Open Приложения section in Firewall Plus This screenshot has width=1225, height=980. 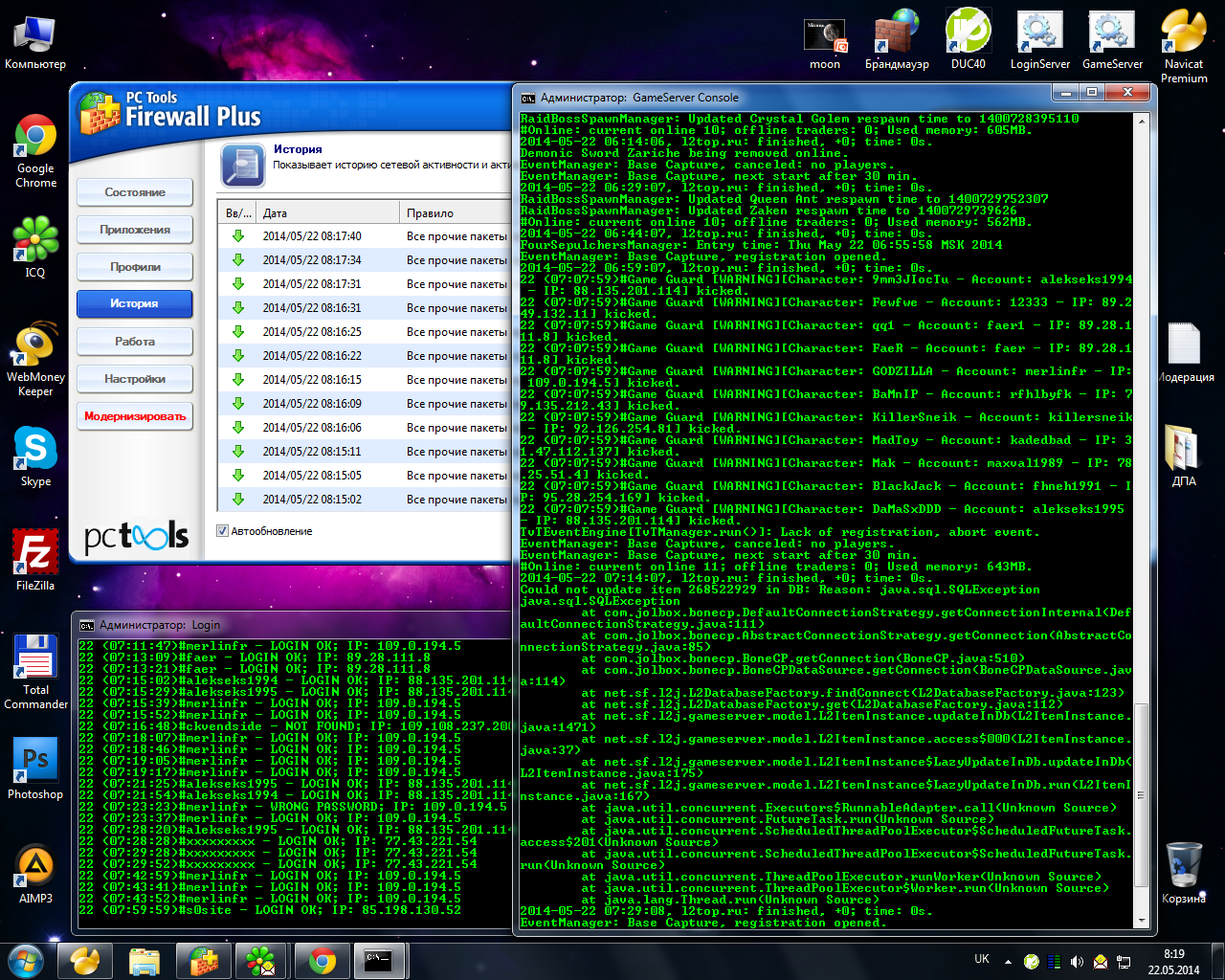click(135, 230)
